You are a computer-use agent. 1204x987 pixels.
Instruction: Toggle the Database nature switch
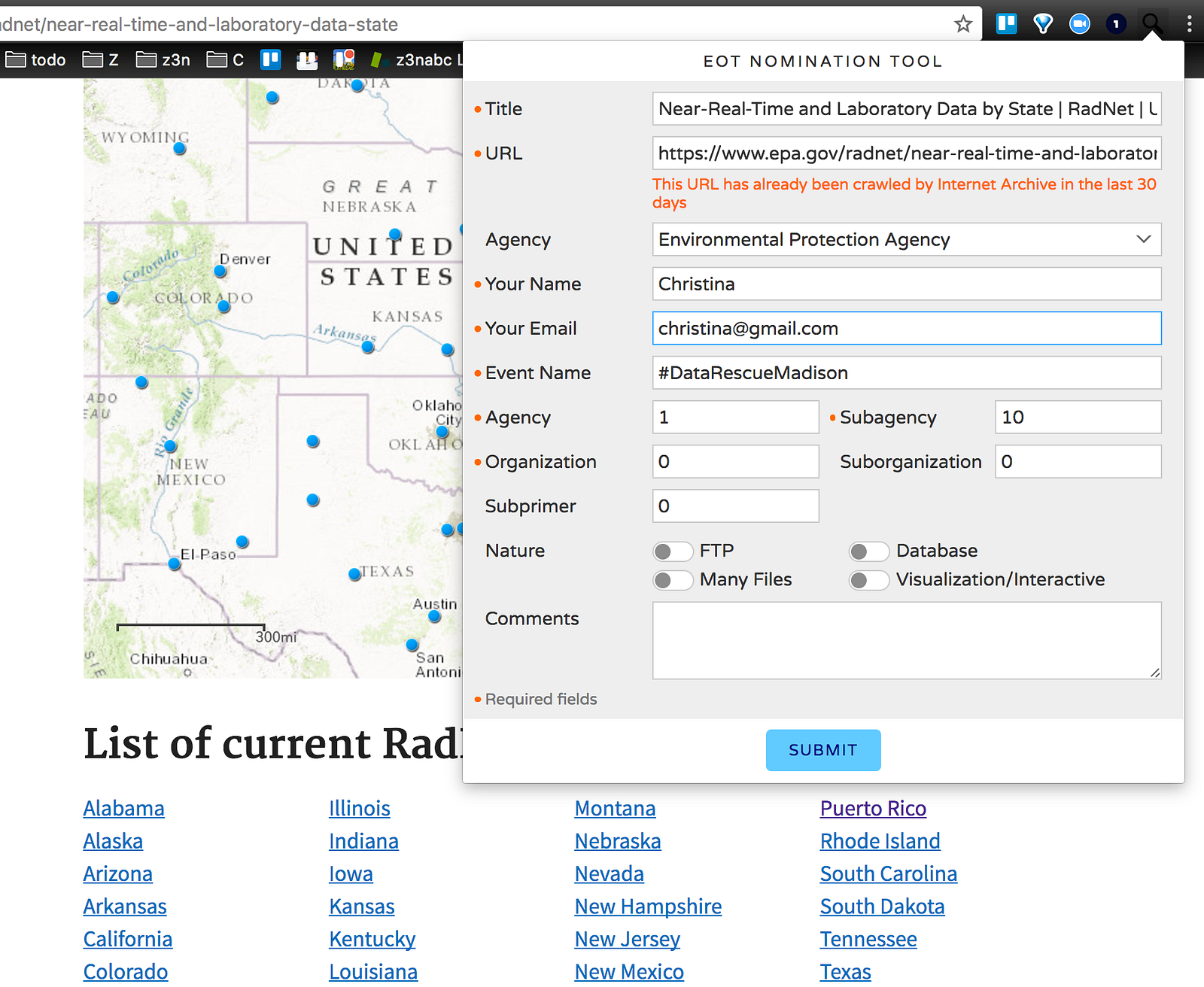[869, 551]
